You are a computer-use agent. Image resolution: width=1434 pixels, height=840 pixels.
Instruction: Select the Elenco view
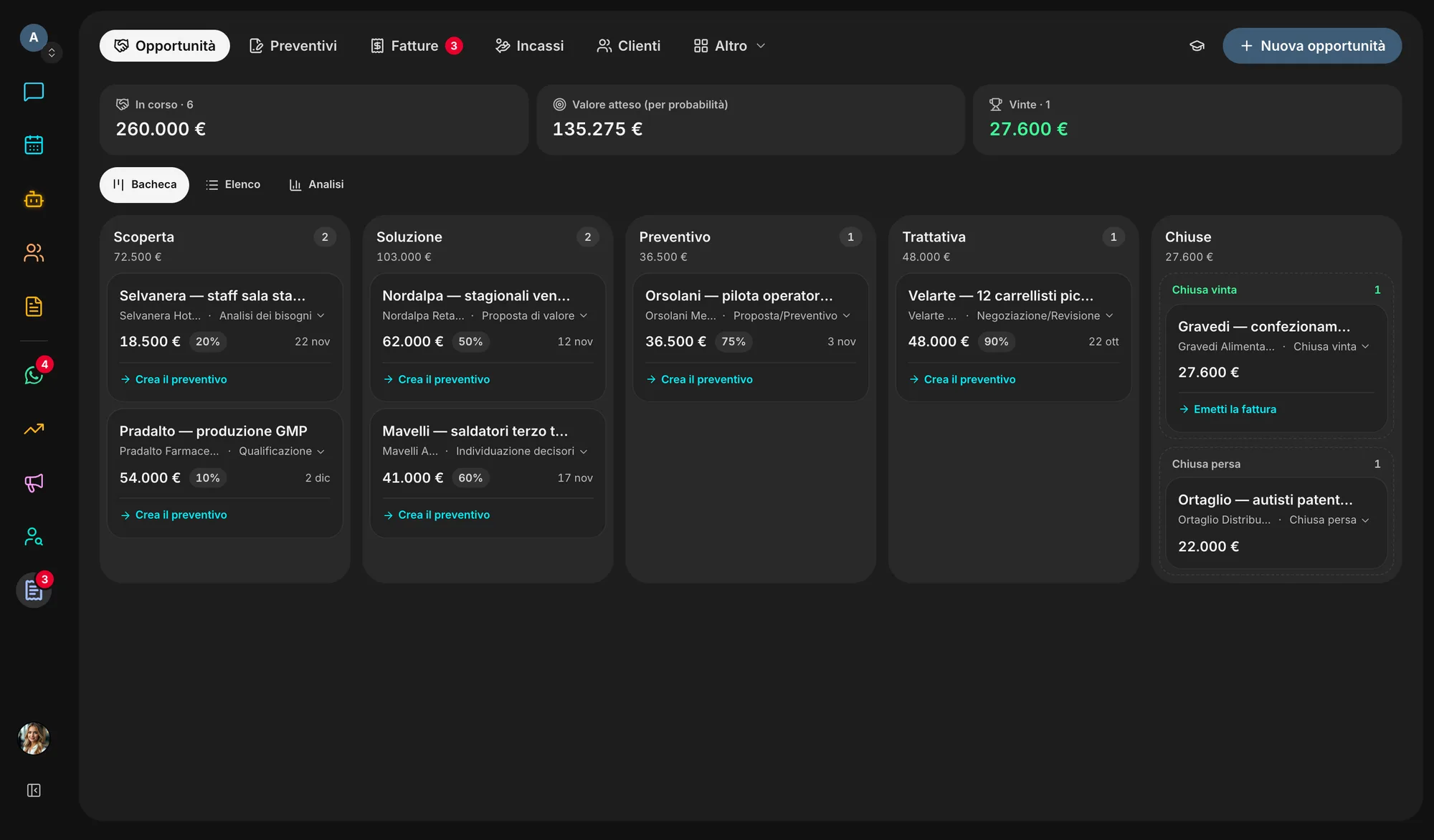tap(233, 185)
